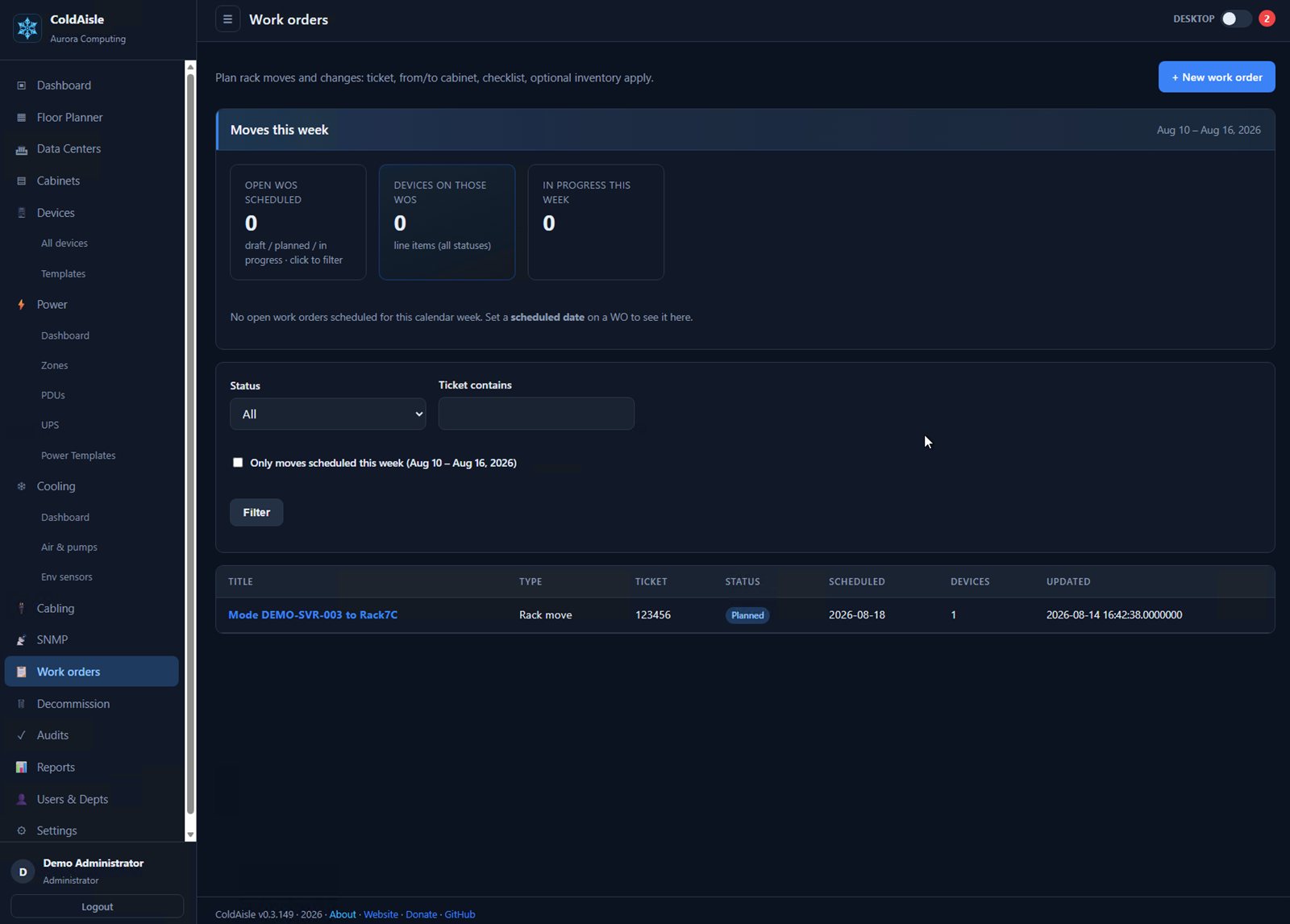Click the Planned status badge
This screenshot has width=1290, height=924.
(x=747, y=616)
